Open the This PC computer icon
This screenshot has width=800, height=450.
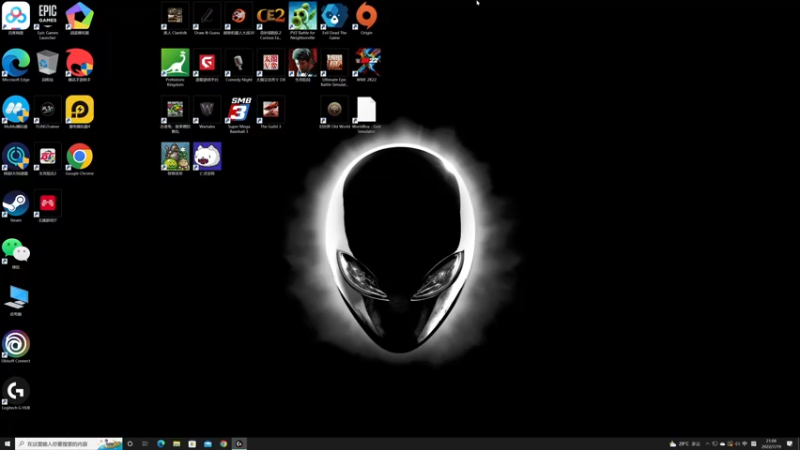(16, 298)
